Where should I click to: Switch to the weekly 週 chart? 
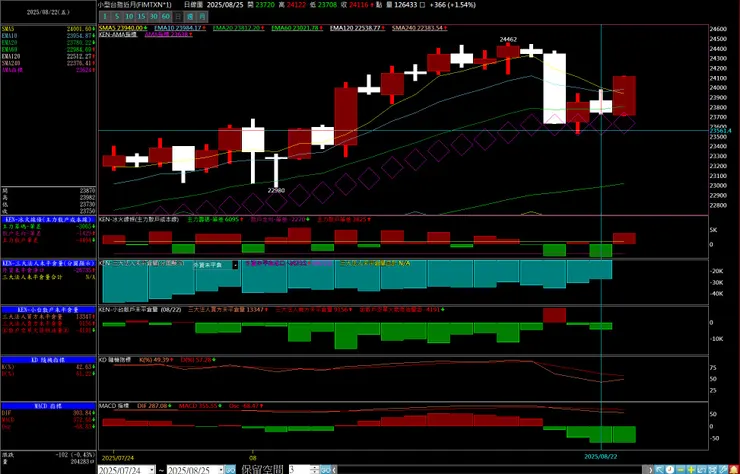click(190, 17)
